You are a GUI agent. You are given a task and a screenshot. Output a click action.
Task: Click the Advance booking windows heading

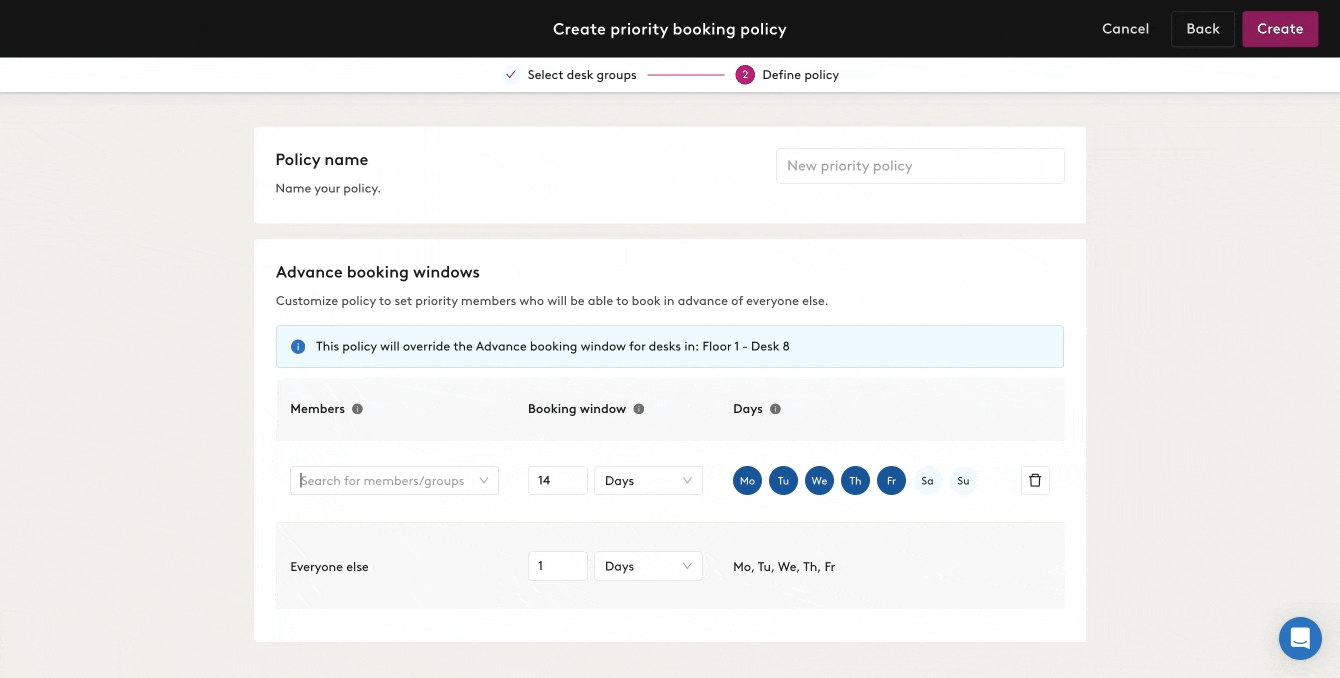click(378, 272)
